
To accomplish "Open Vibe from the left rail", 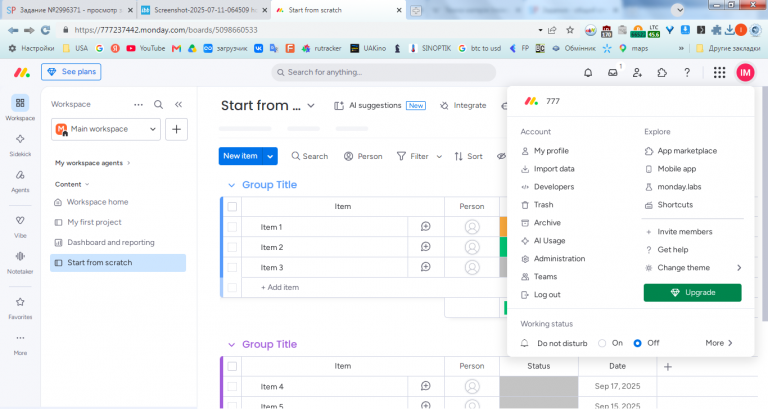I will pos(20,221).
